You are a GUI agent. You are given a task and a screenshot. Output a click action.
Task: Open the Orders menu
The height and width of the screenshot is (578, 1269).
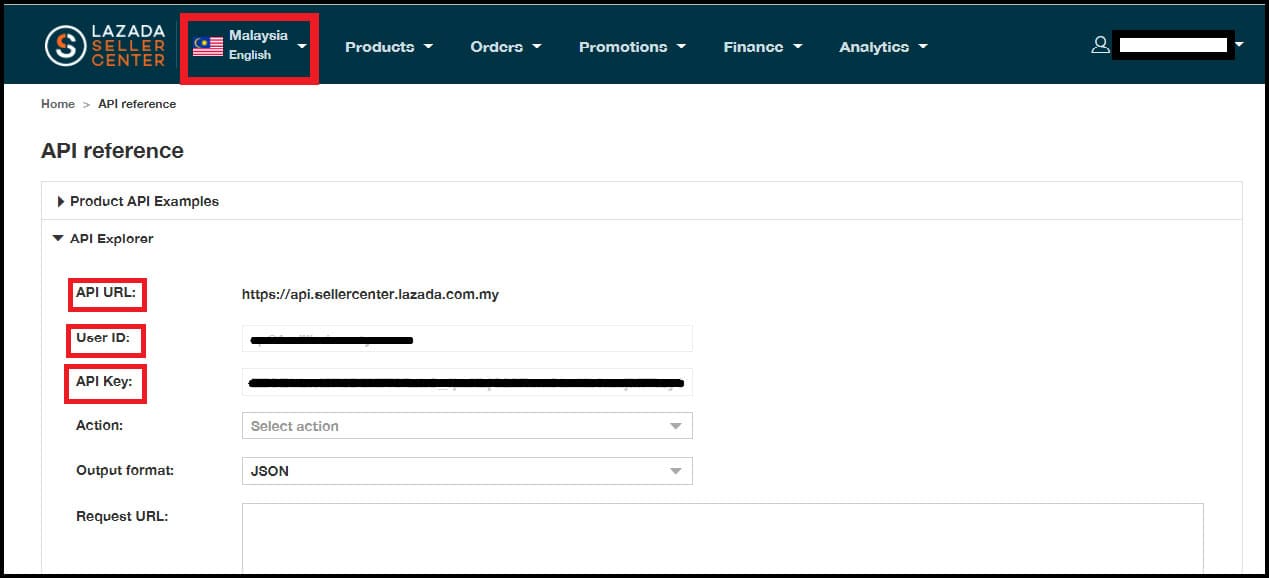point(506,47)
